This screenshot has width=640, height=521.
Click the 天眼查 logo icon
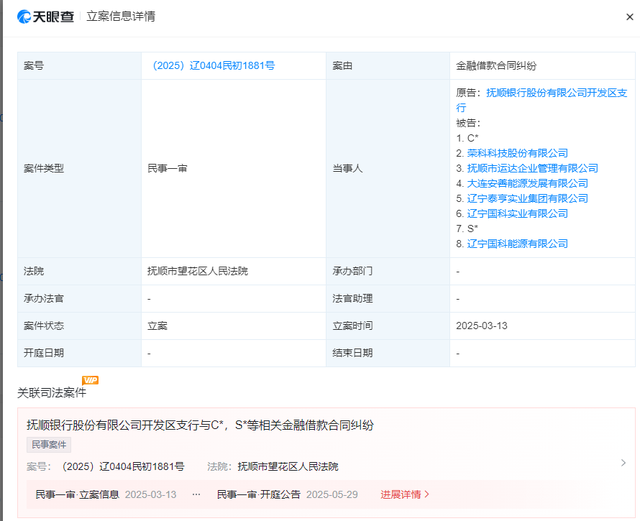(24, 16)
